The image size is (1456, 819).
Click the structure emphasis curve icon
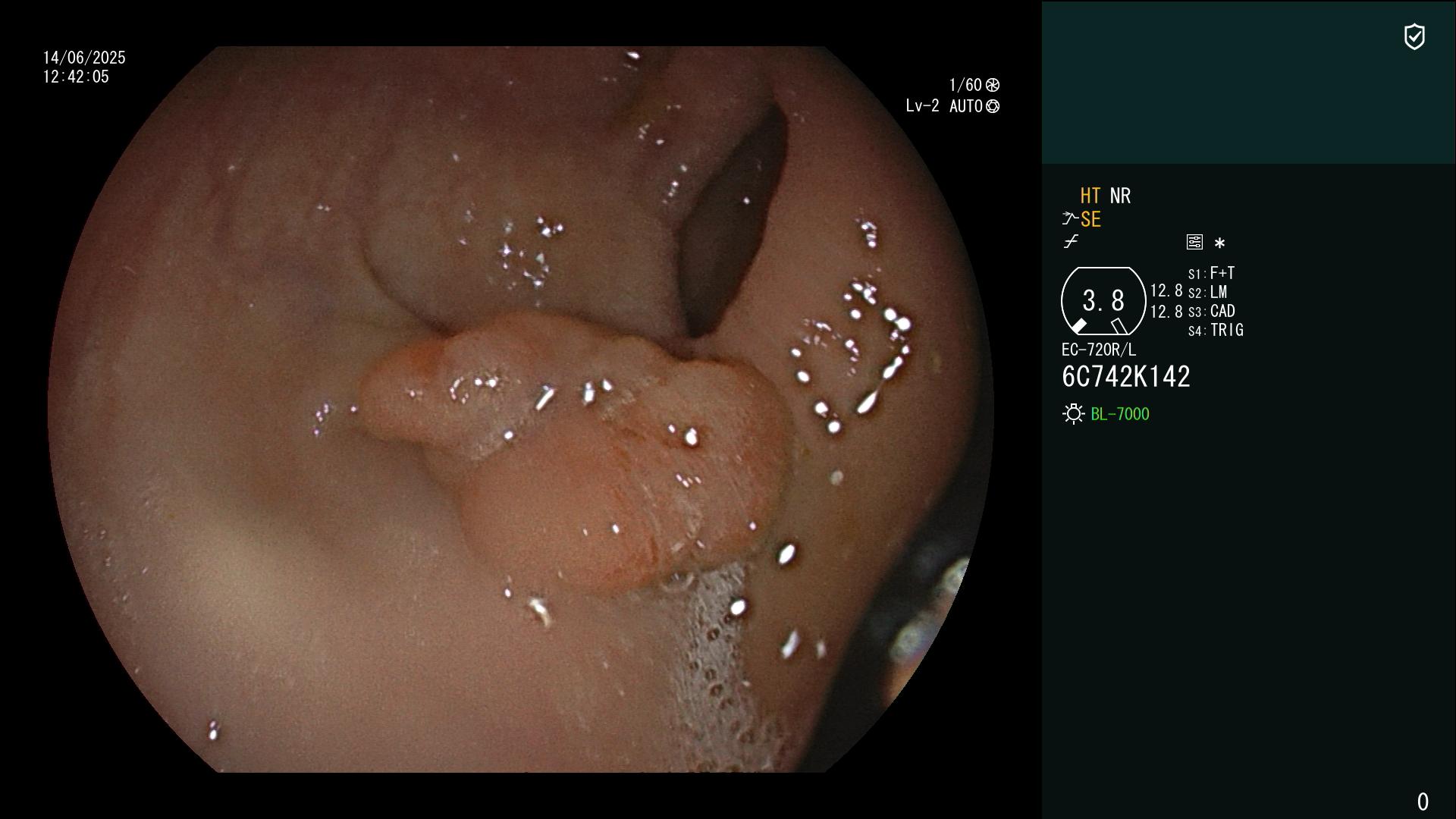tap(1070, 218)
